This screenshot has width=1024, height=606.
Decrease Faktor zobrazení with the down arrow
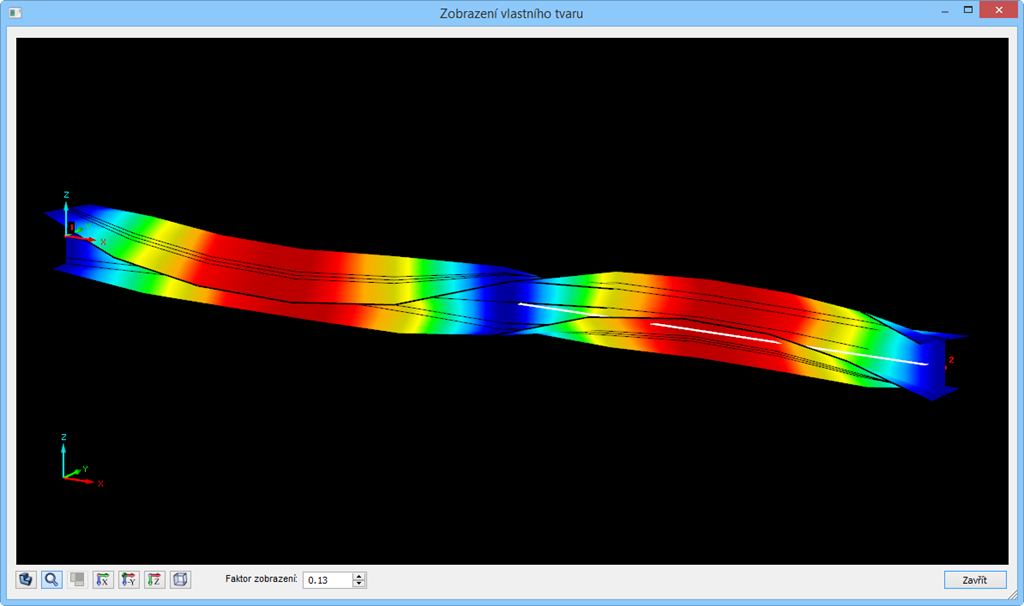358,583
